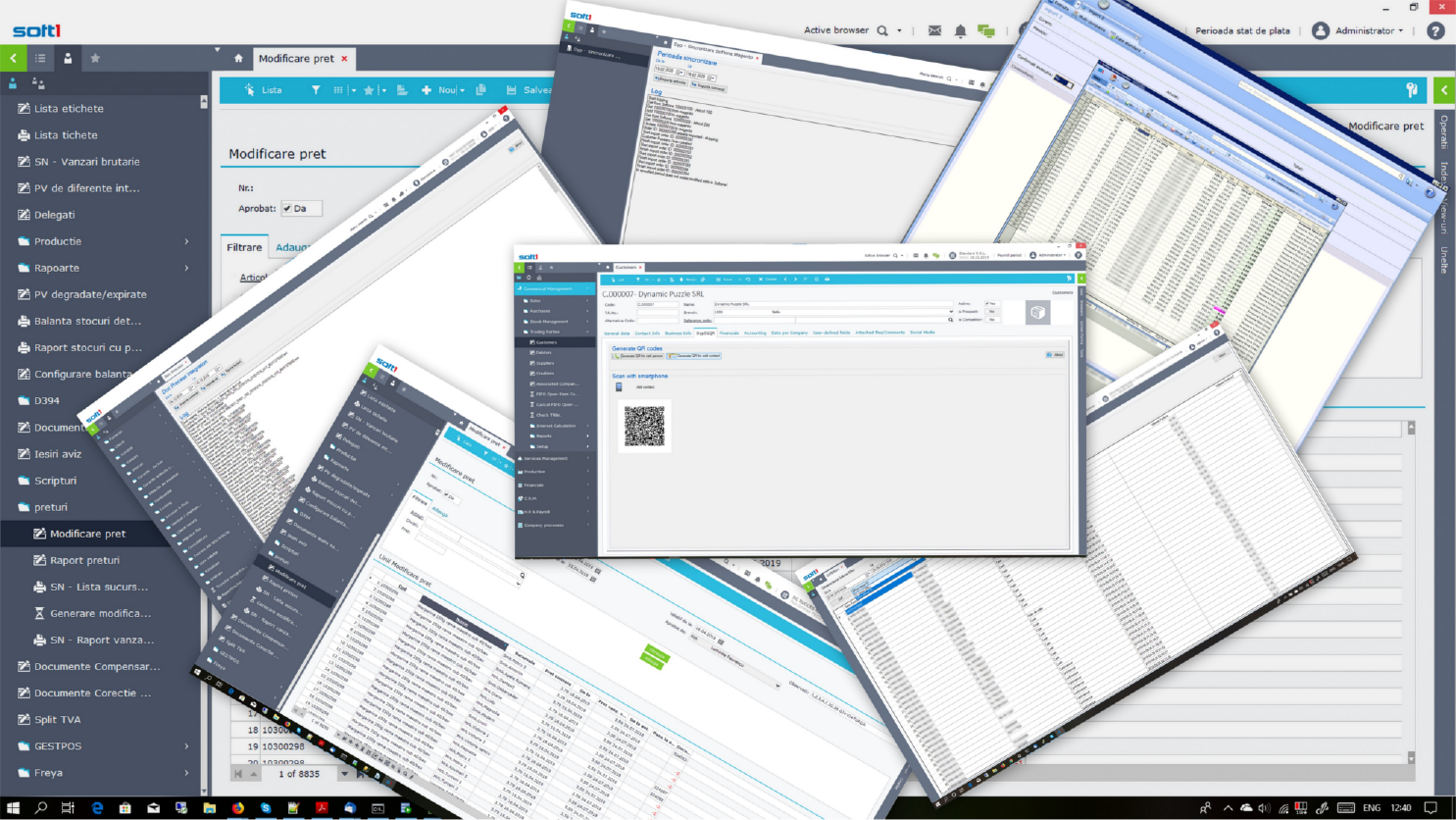
Task: Select the single-person icon below sidebar tabs
Action: tap(14, 83)
